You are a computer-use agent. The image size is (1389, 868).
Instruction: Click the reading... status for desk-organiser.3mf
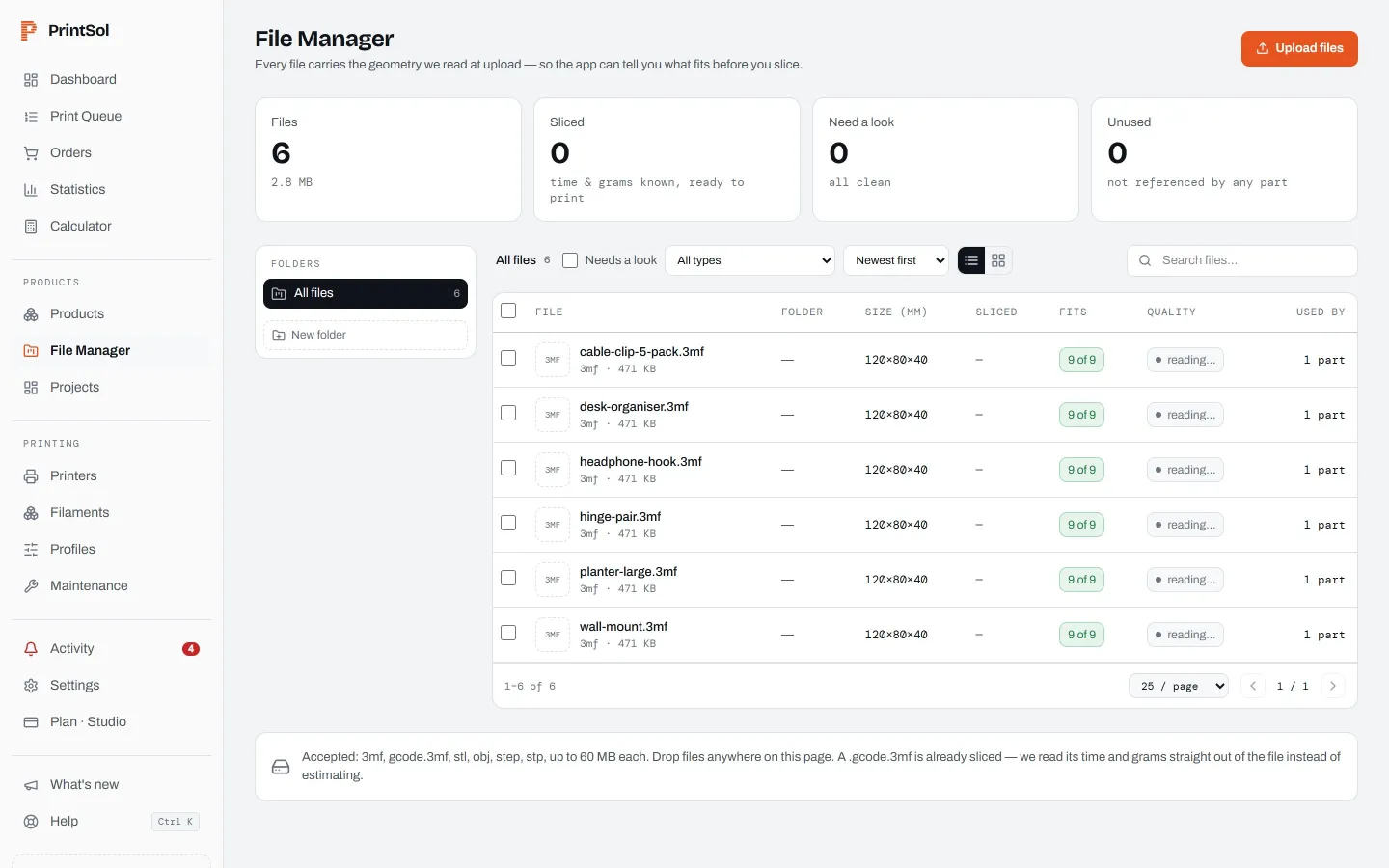[1185, 415]
